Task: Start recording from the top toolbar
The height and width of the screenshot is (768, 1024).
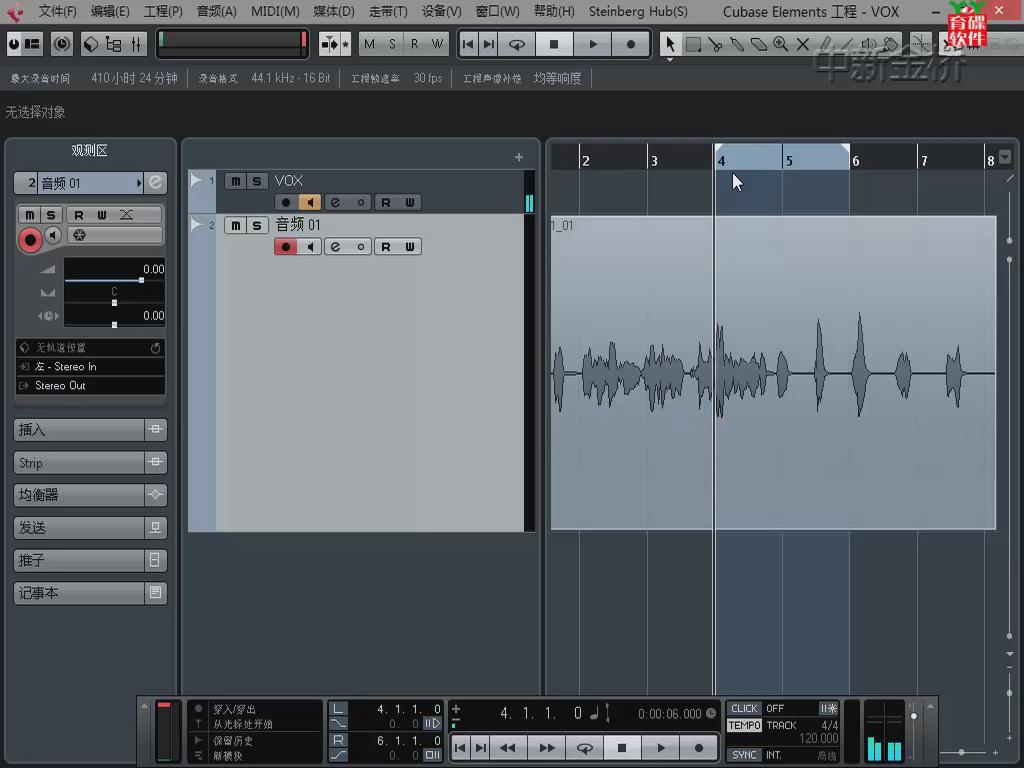Action: click(630, 44)
